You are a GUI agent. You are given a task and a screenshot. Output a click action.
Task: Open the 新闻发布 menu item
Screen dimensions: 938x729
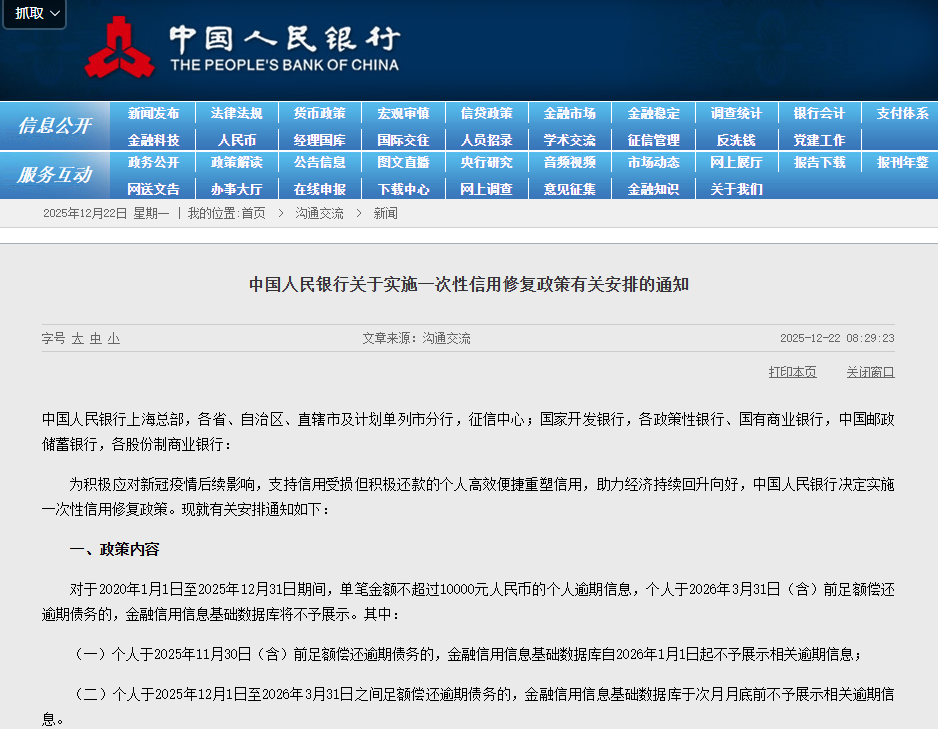point(153,114)
